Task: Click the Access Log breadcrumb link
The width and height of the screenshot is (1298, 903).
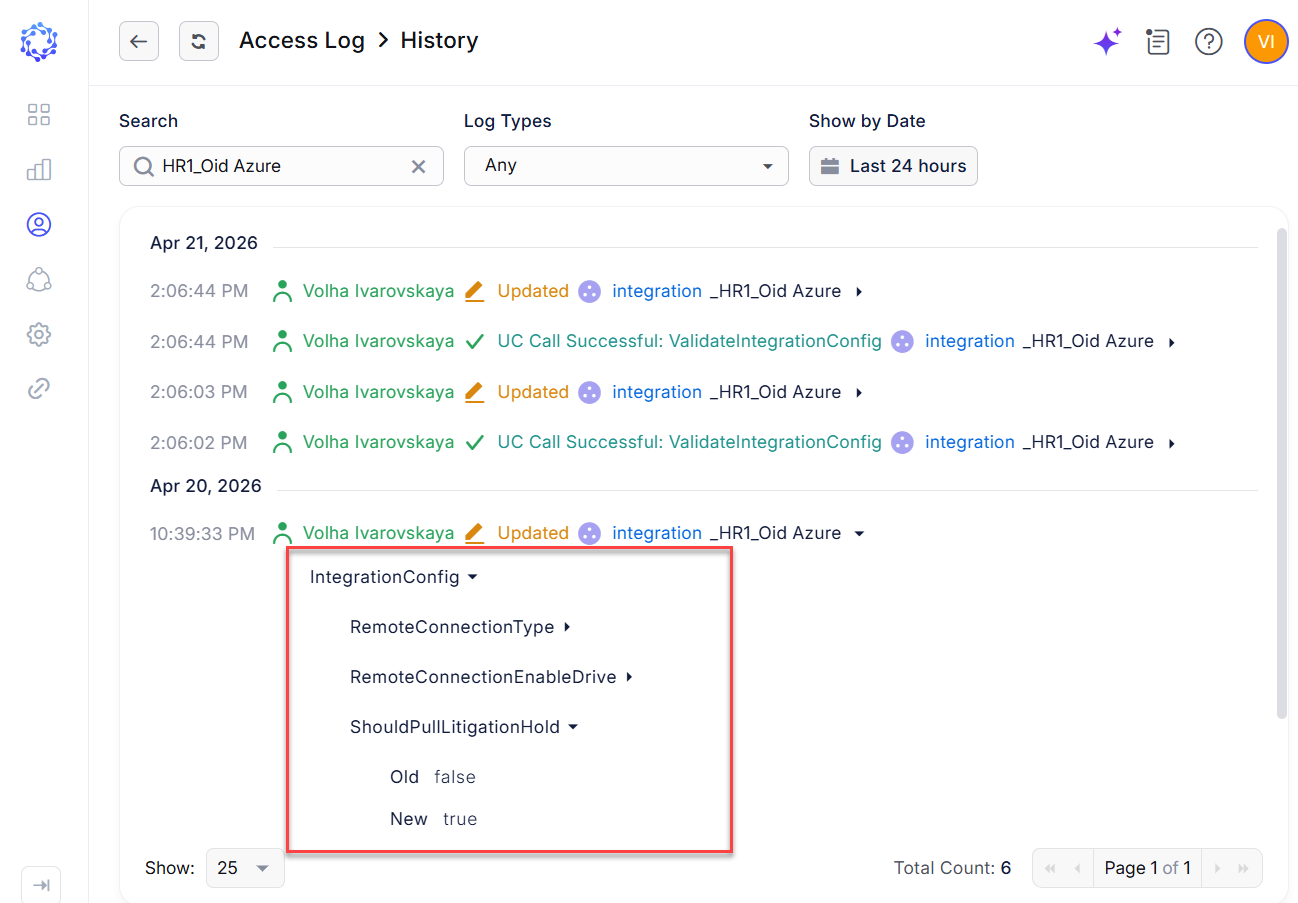Action: click(x=302, y=41)
